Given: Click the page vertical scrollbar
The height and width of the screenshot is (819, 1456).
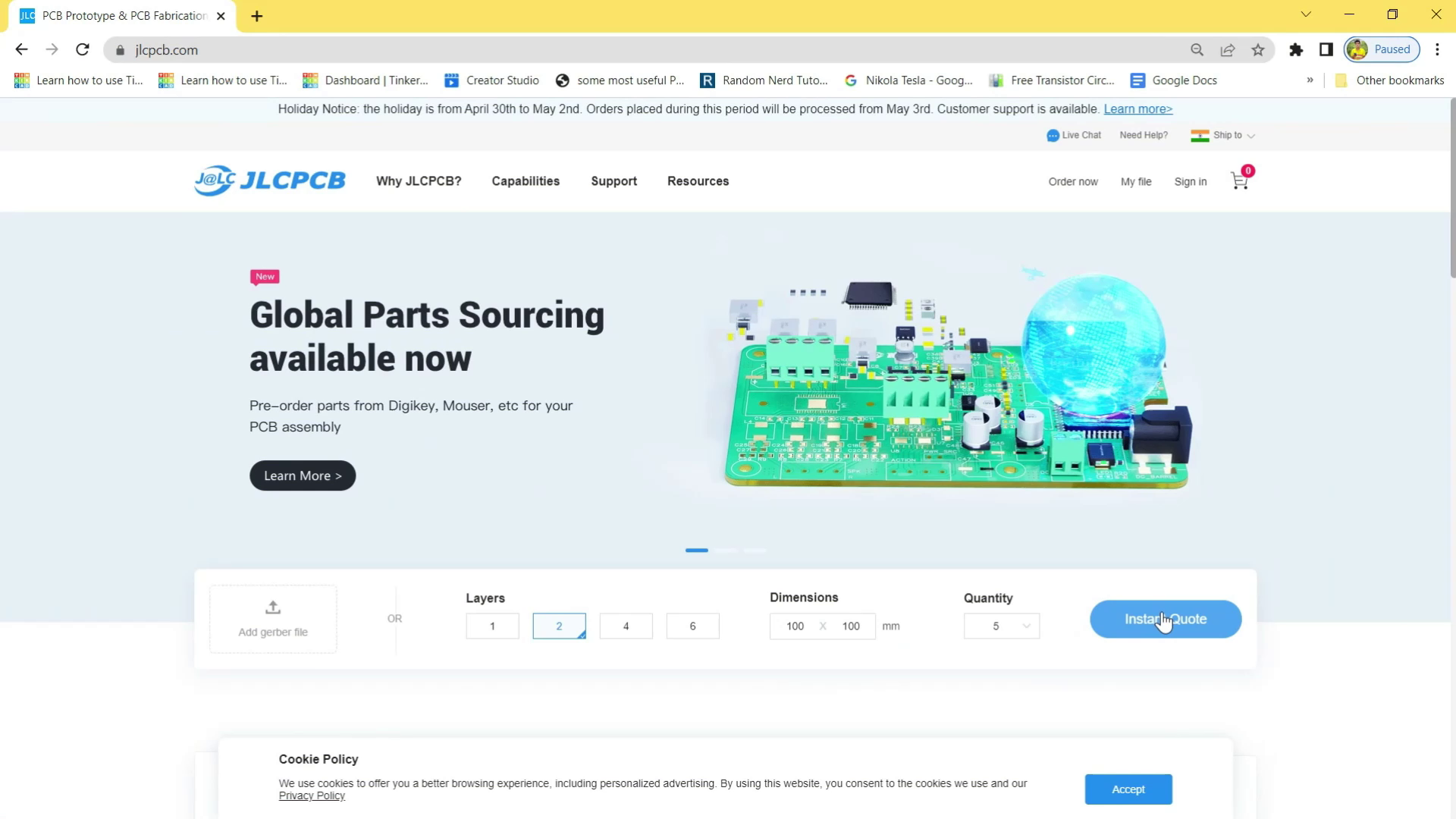Looking at the screenshot, I should tap(1452, 190).
